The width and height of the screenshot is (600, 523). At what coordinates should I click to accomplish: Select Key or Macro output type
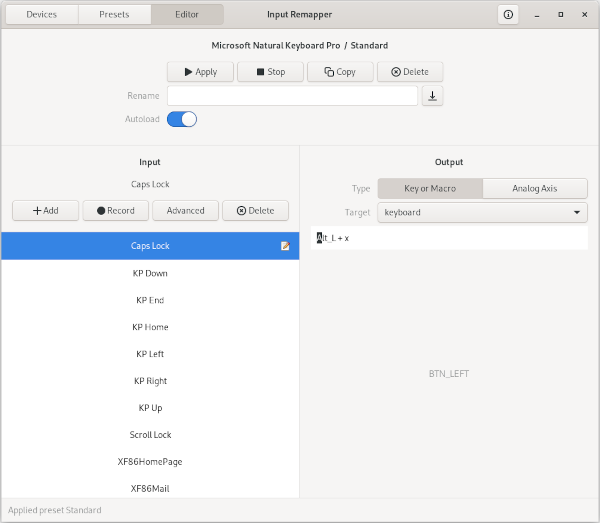[x=429, y=188]
